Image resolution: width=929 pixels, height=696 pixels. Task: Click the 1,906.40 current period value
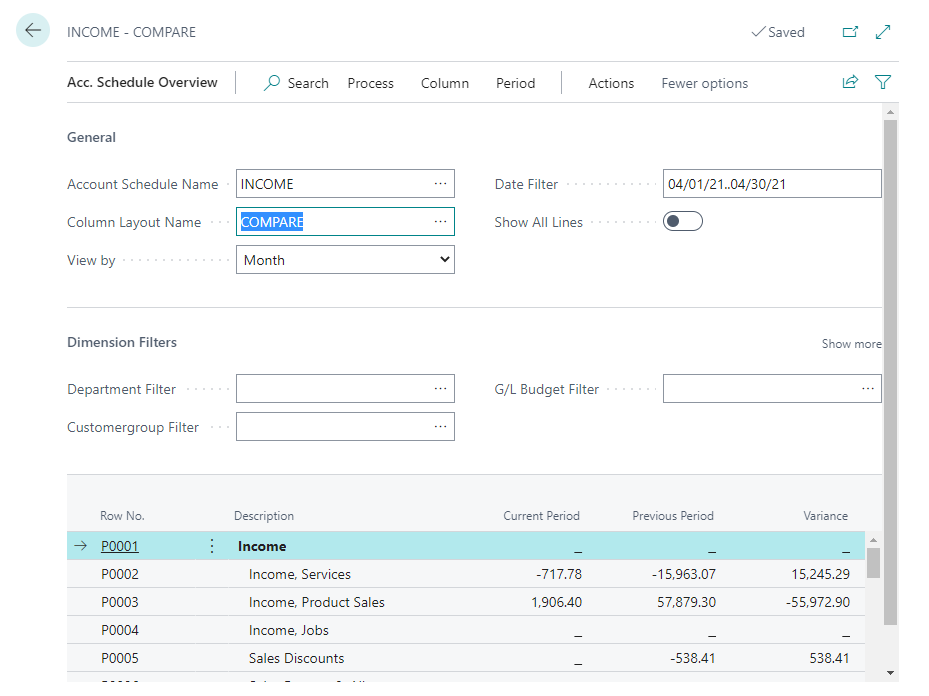point(556,602)
